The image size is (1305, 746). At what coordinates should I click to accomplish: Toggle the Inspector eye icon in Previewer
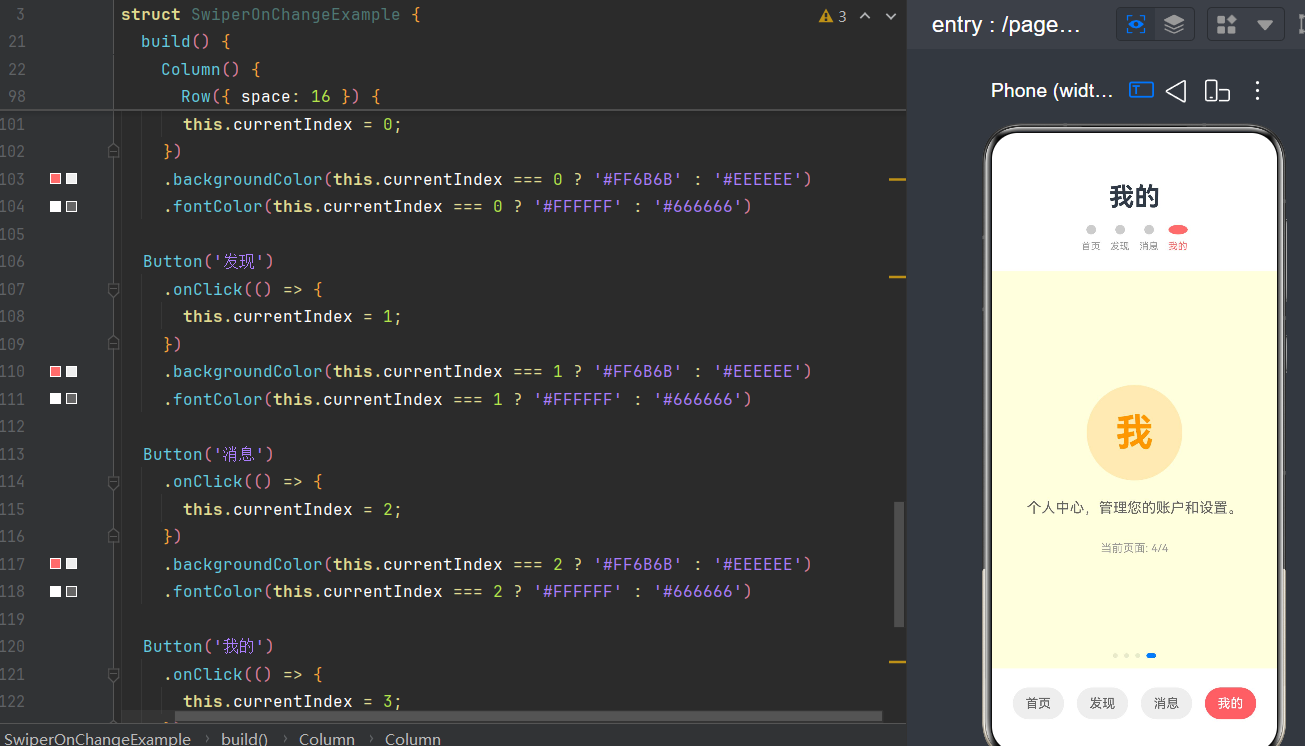(x=1136, y=24)
